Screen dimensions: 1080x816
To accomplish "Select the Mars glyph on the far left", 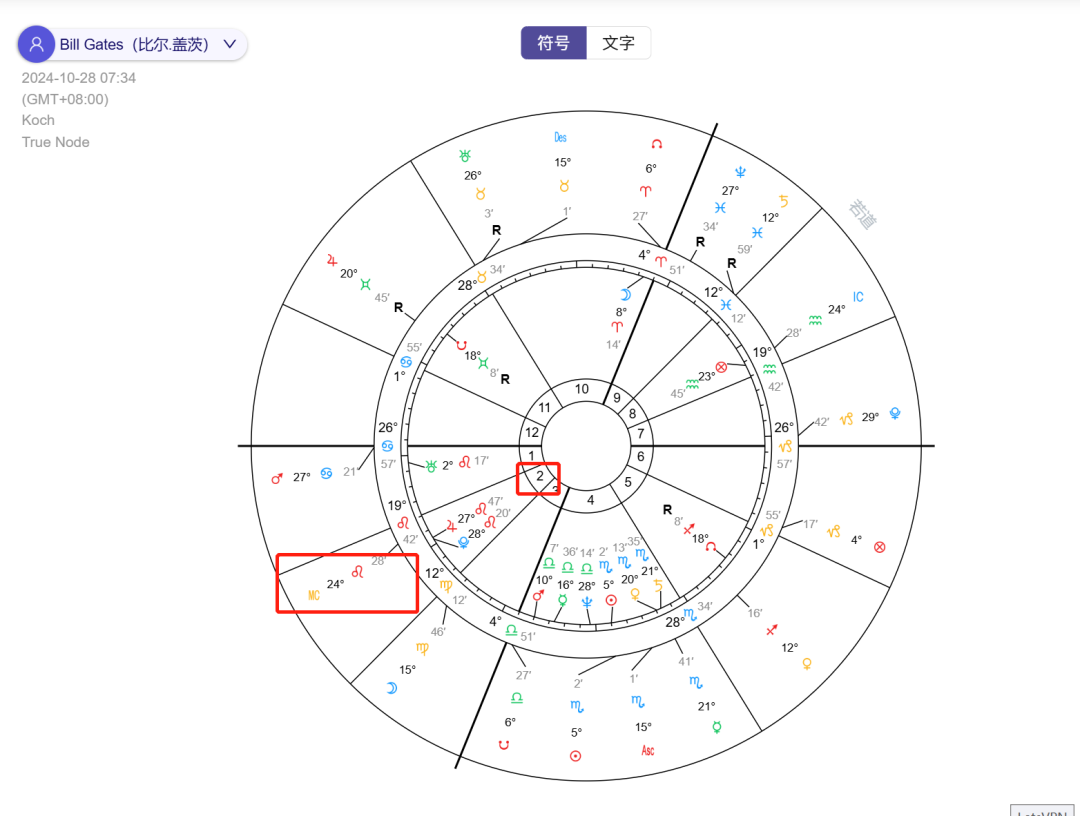I will point(277,479).
